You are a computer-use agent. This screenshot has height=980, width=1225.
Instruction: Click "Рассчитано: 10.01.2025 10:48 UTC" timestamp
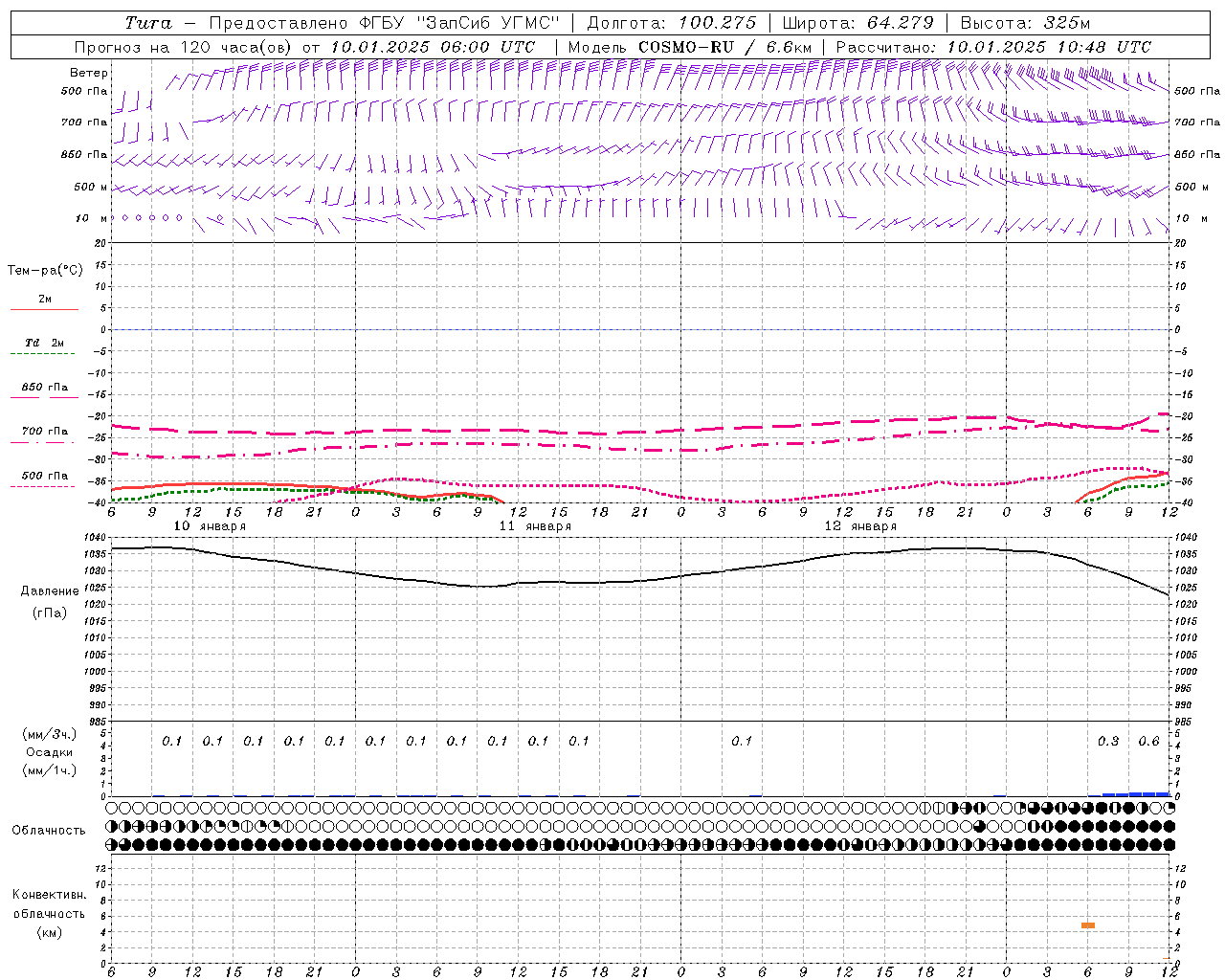[x=993, y=47]
